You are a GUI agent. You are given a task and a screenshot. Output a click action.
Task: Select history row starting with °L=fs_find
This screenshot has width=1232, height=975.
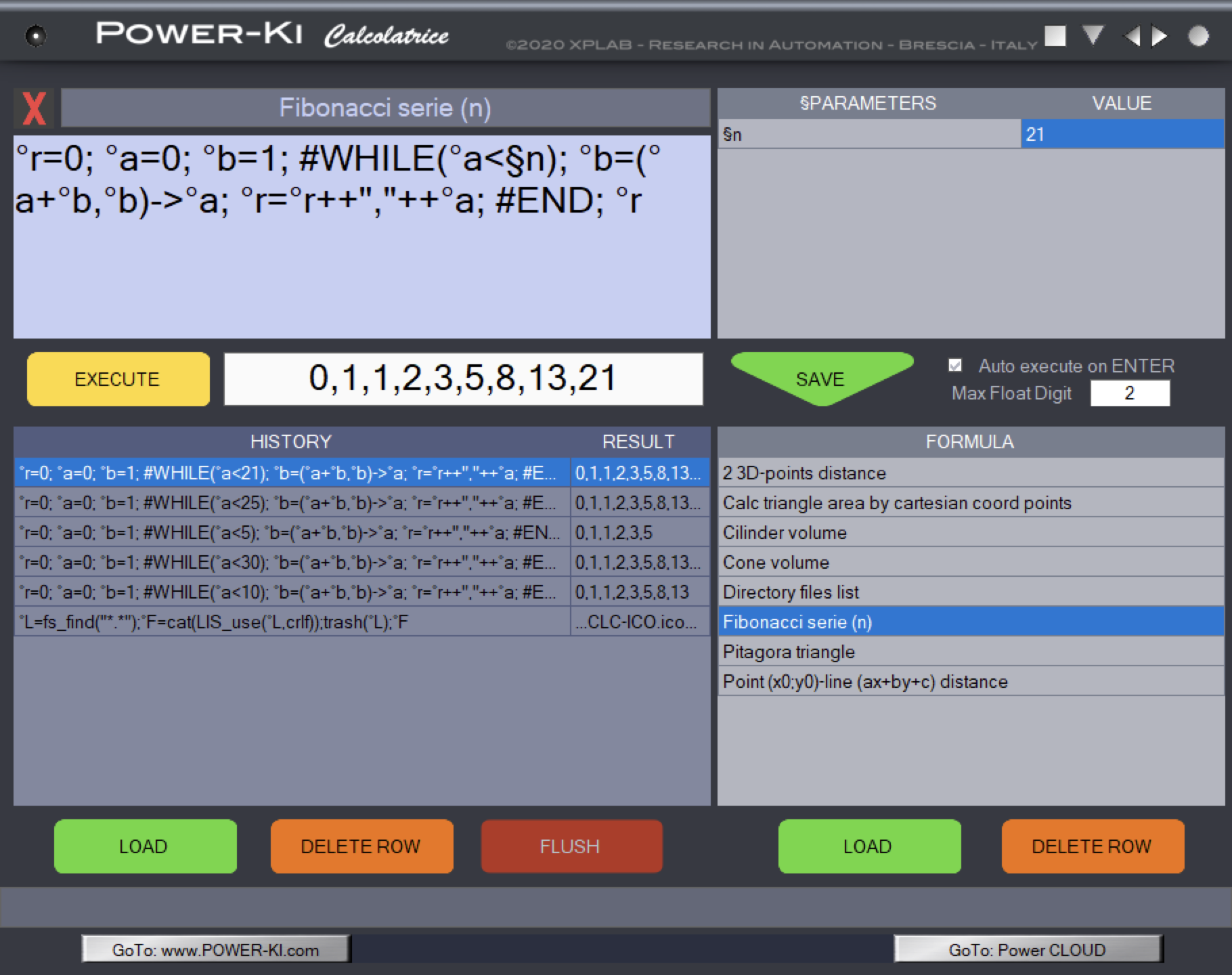292,622
